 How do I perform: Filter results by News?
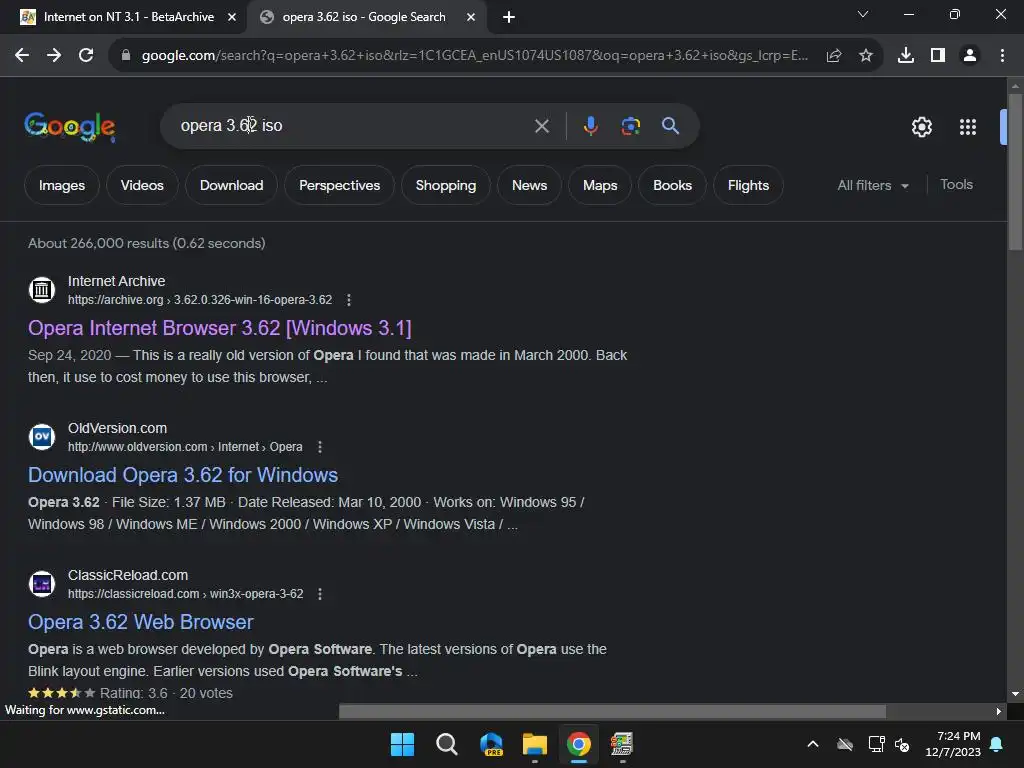point(530,185)
